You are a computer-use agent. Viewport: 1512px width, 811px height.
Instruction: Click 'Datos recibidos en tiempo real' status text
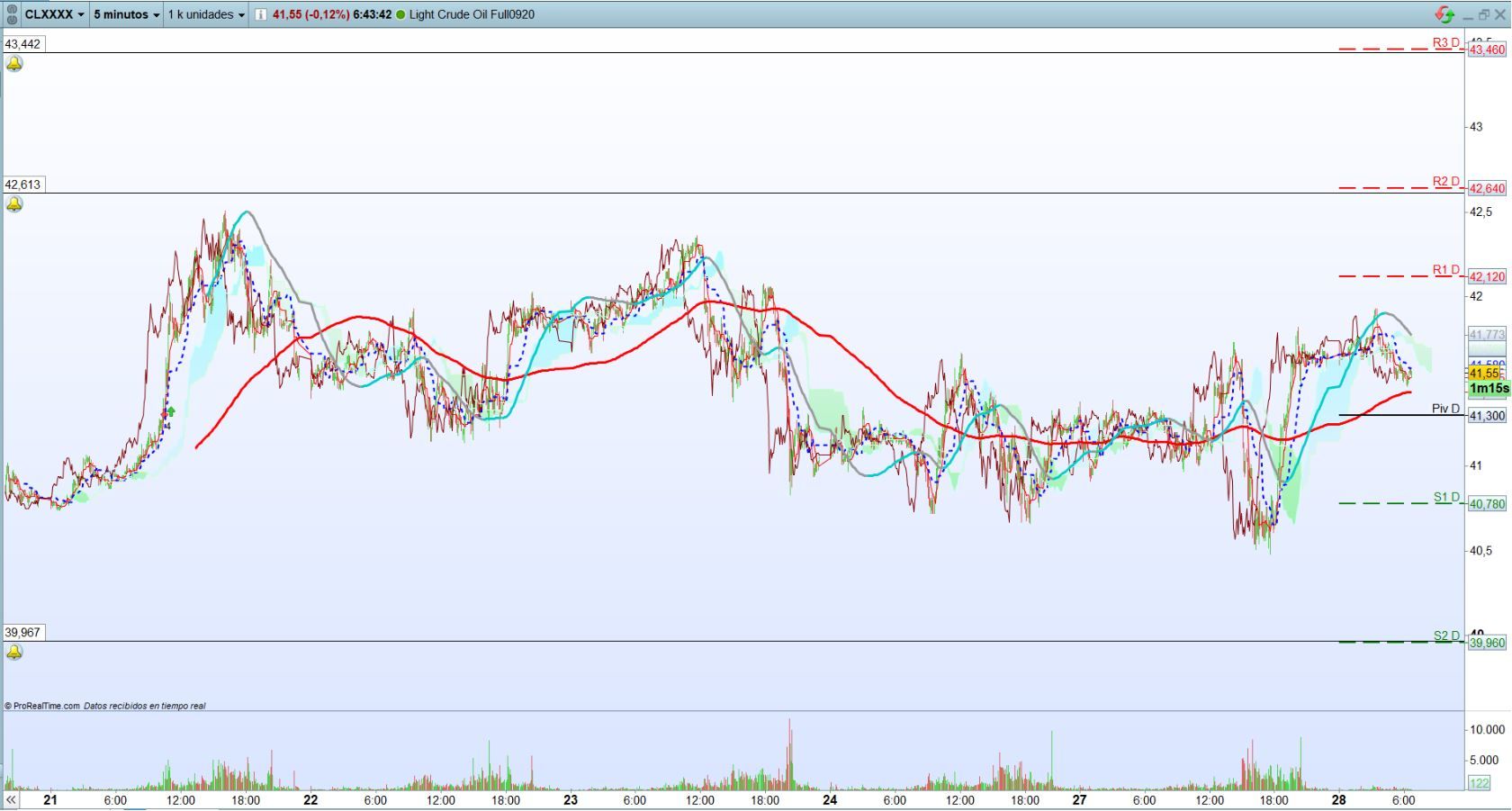click(145, 706)
